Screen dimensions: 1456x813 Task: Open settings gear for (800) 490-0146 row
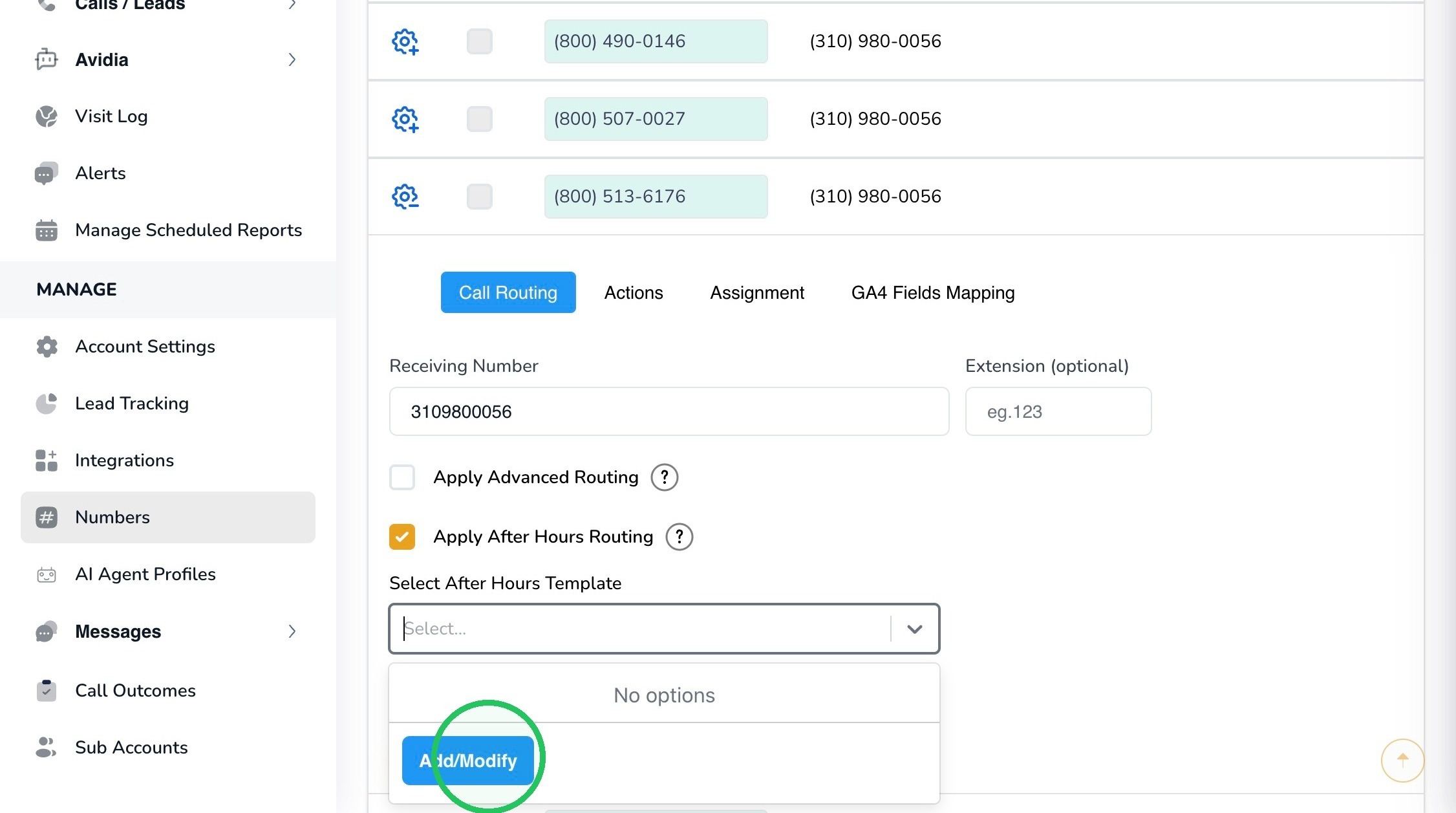click(x=405, y=41)
